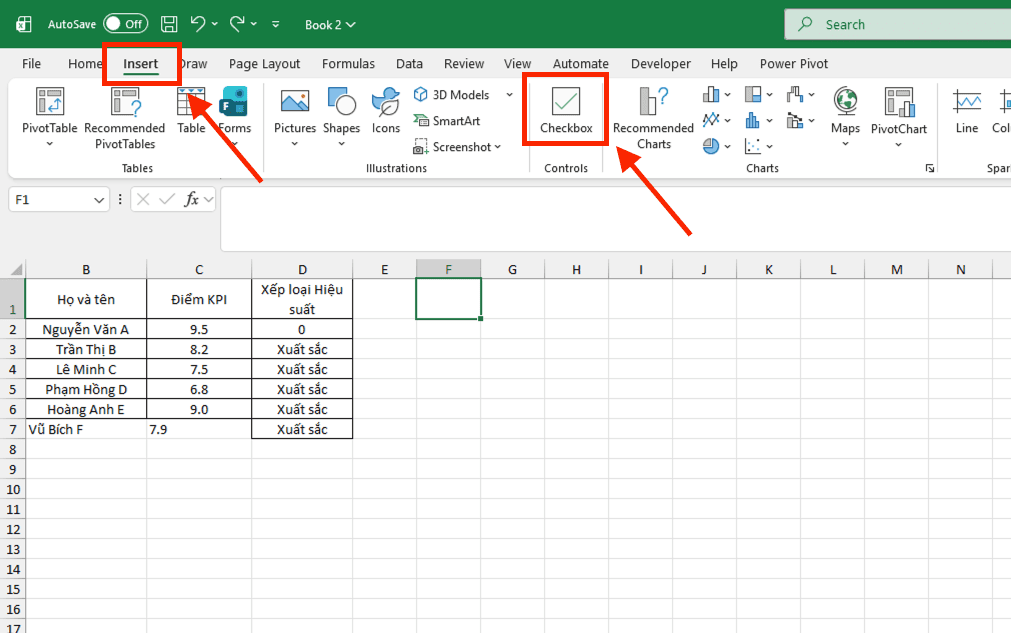Select the Xếp loại Hiệu suất header cell
Viewport: 1011px width, 633px height.
pos(302,299)
